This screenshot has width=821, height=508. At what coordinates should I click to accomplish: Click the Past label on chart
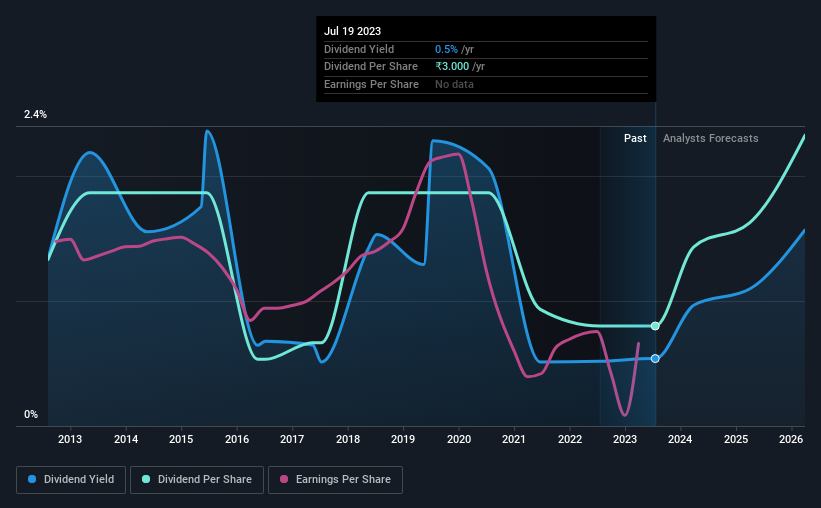click(635, 138)
